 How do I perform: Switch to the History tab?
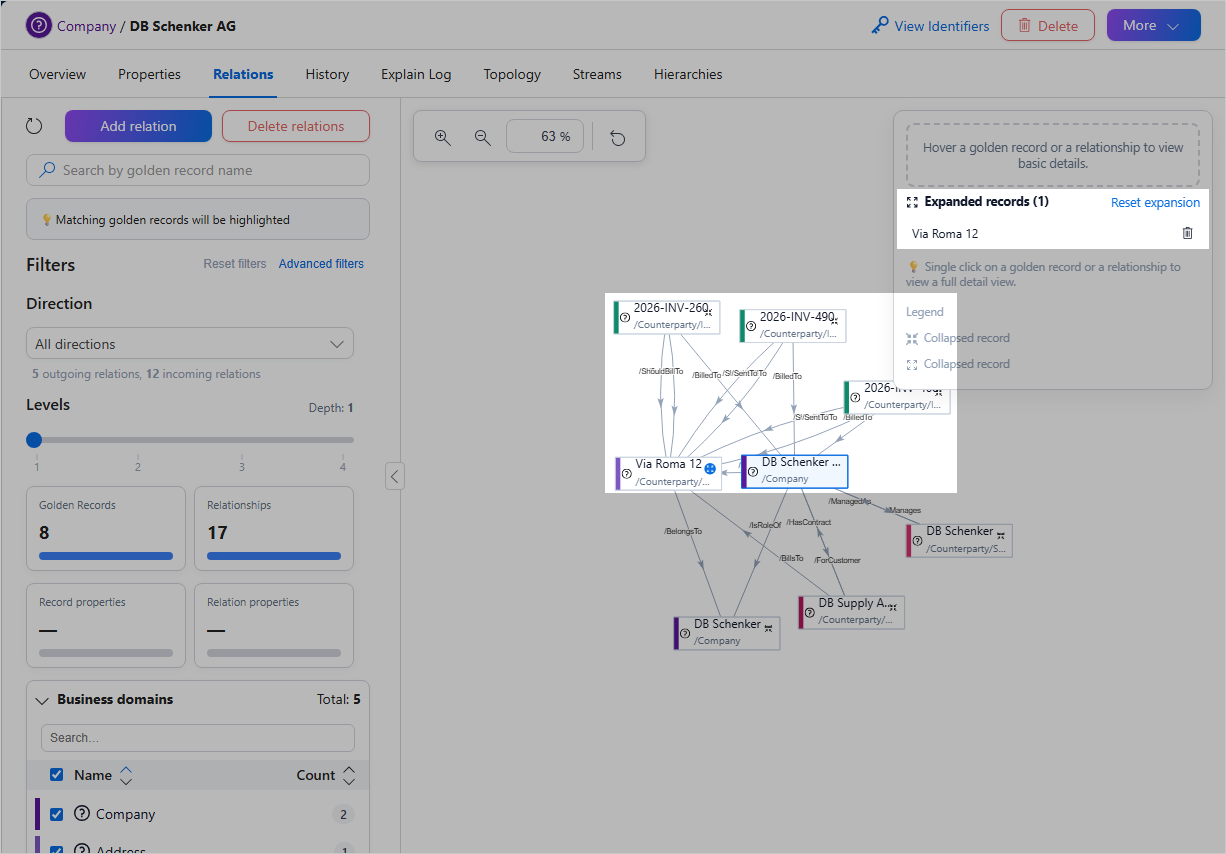(x=327, y=74)
